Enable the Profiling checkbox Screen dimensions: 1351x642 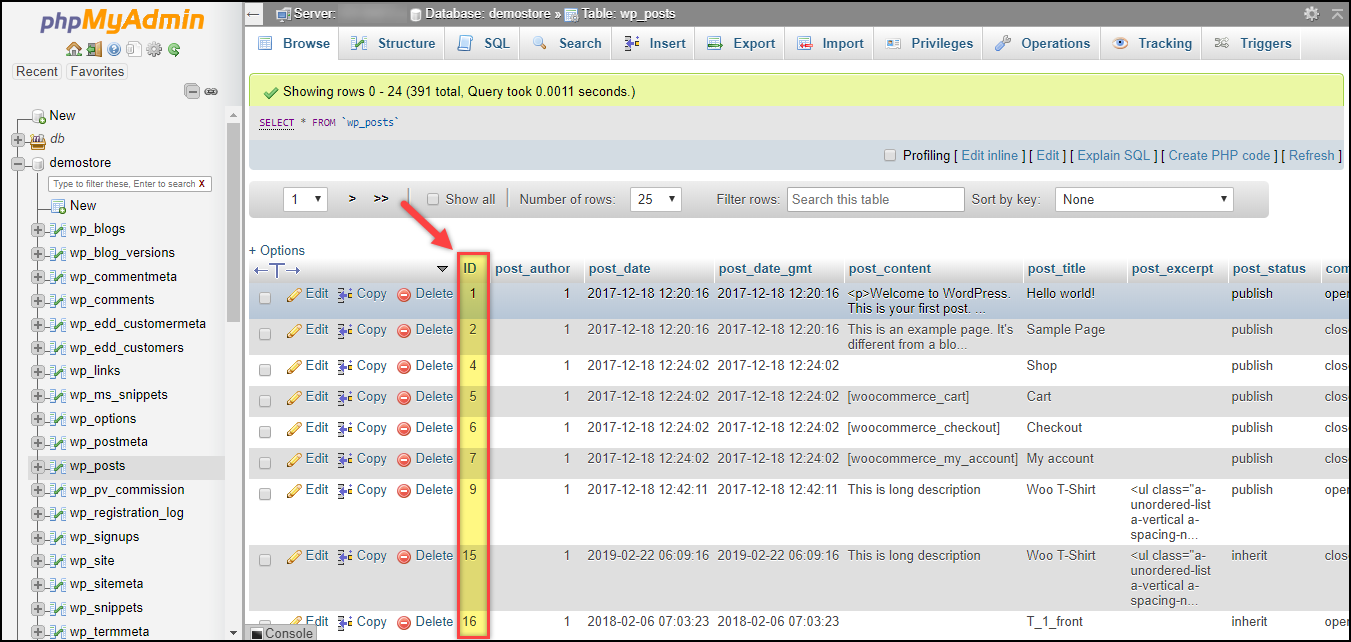click(890, 156)
